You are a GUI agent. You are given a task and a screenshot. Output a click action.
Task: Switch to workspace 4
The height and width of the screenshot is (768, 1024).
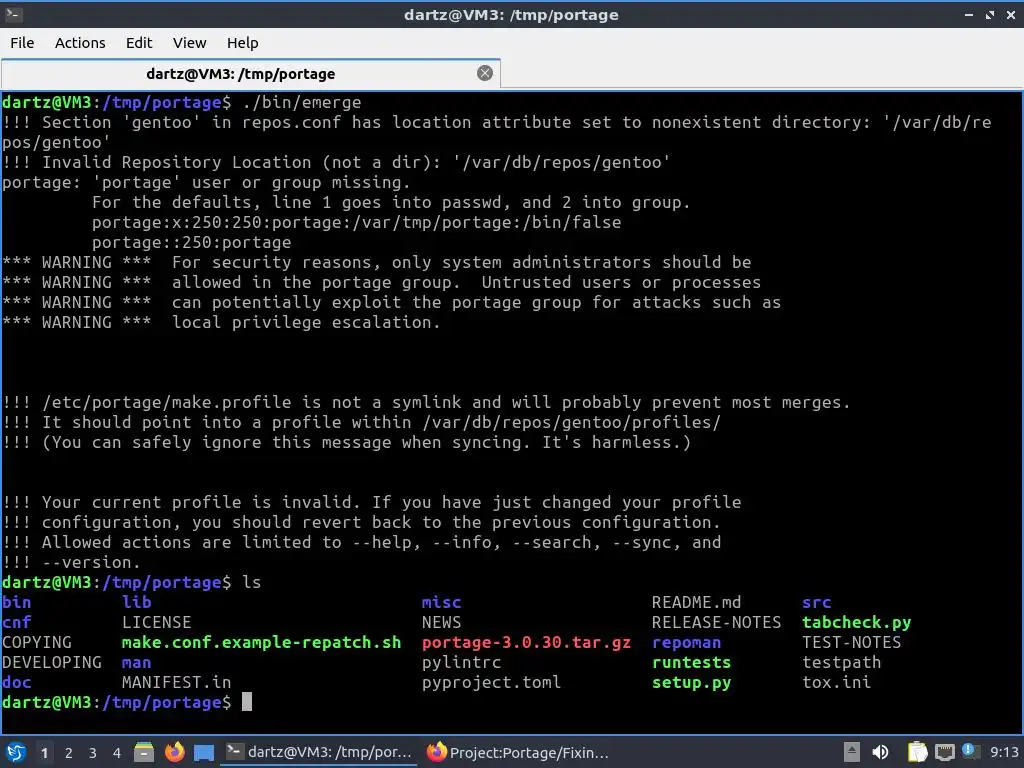coord(117,753)
